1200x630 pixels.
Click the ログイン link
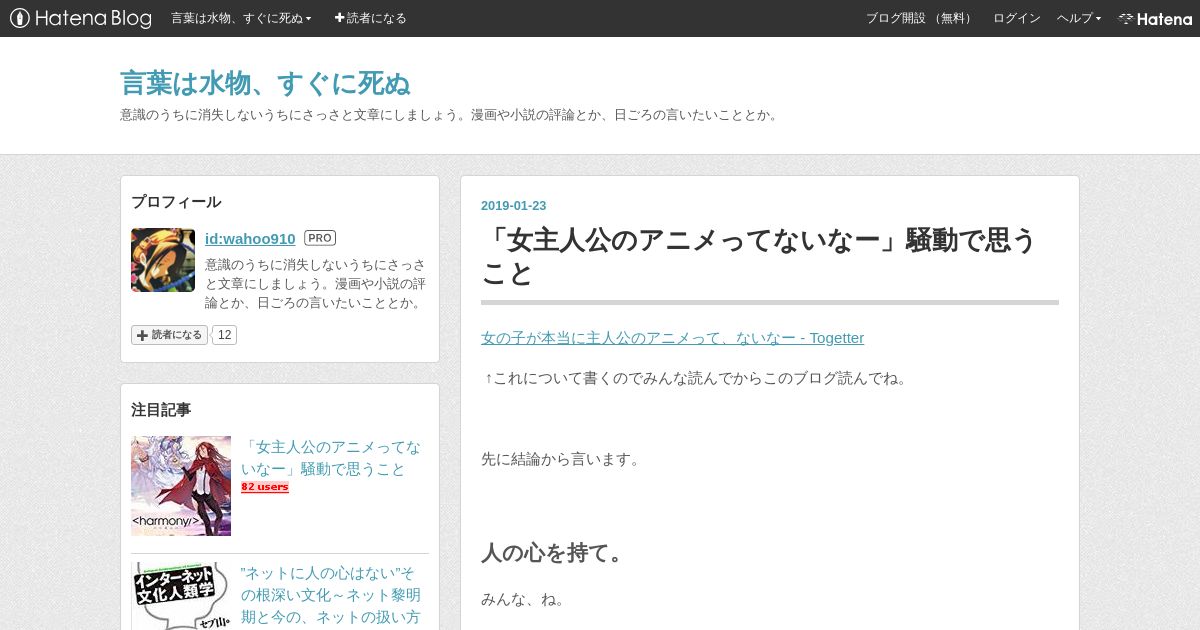(1016, 18)
